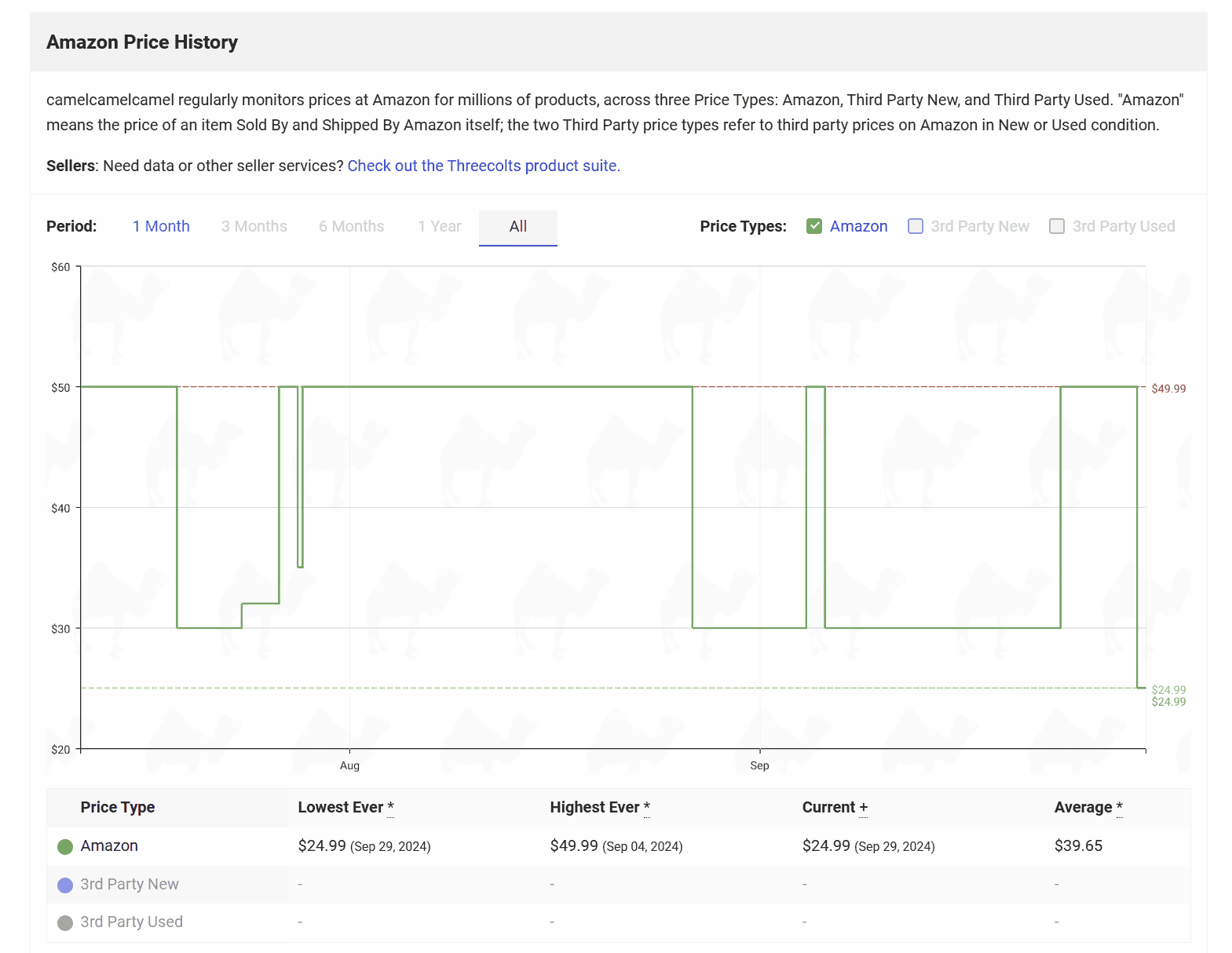1232x953 pixels.
Task: Click the Average asterisk footnote
Action: point(1119,807)
